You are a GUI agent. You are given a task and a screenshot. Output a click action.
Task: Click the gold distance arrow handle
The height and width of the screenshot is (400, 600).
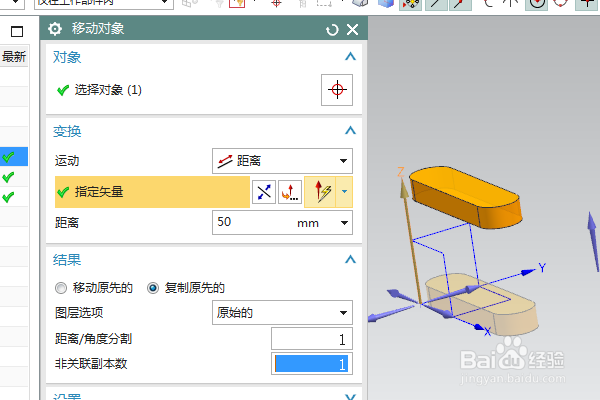click(x=404, y=189)
